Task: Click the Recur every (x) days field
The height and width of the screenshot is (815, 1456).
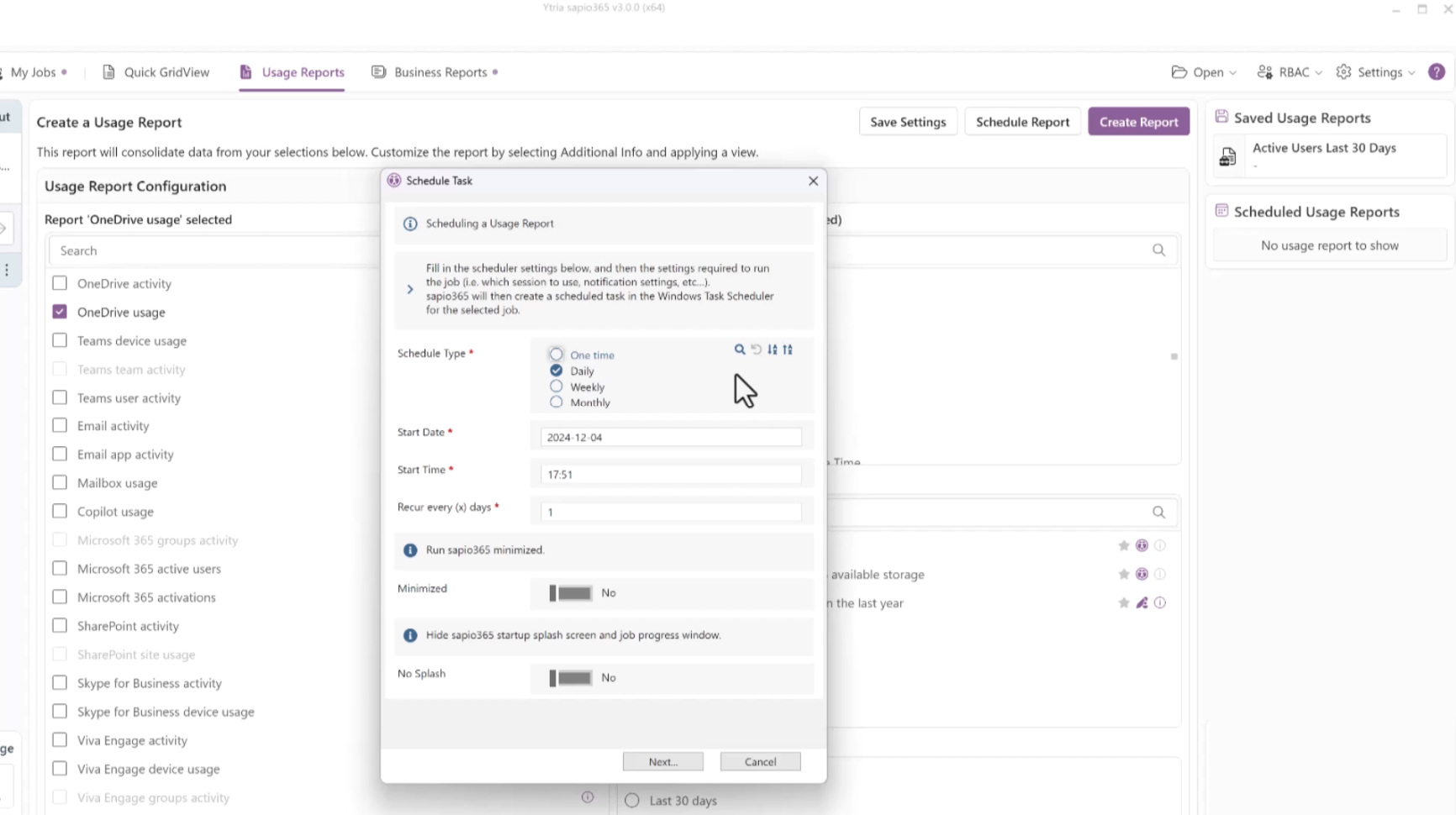Action: click(671, 513)
